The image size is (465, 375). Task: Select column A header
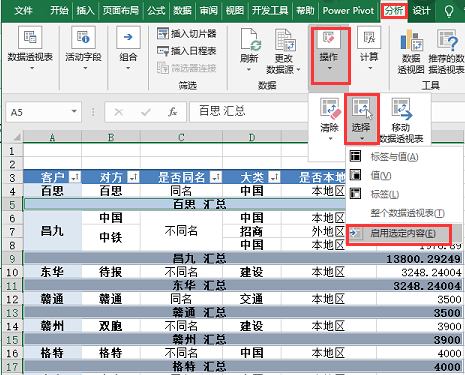coord(52,137)
